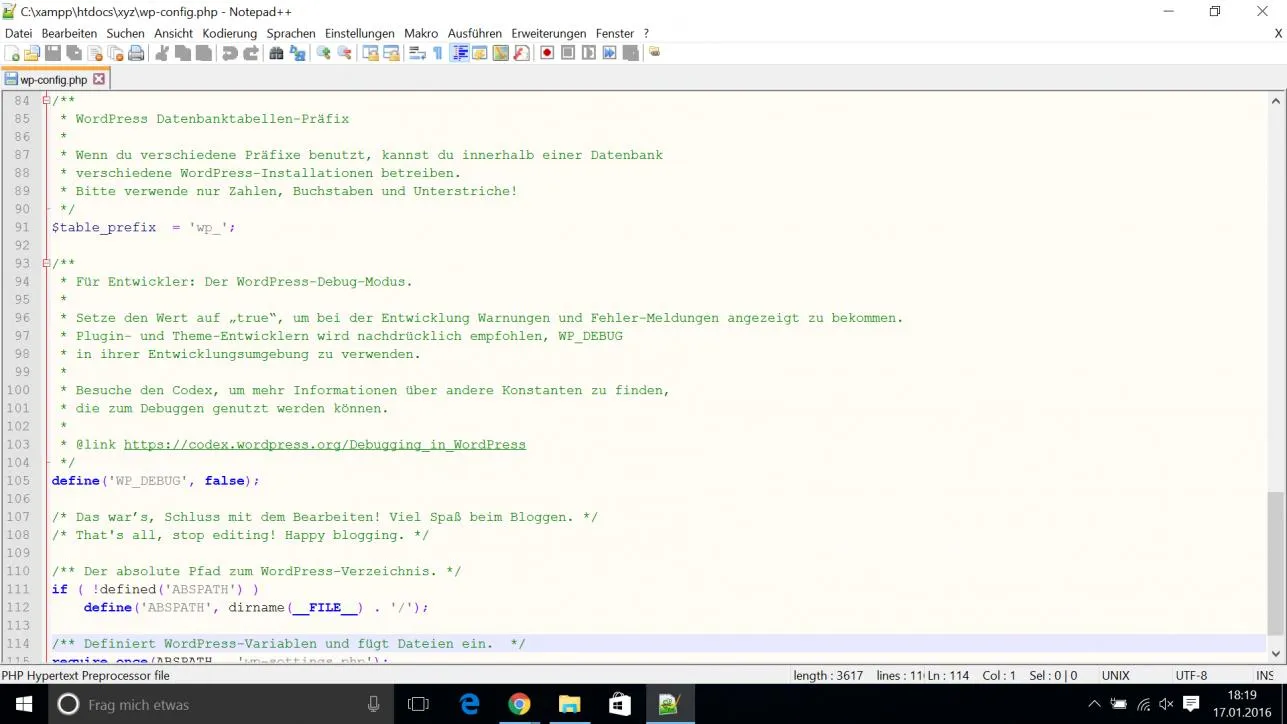The width and height of the screenshot is (1287, 724).
Task: Open the Datei menu
Action: pyautogui.click(x=18, y=33)
